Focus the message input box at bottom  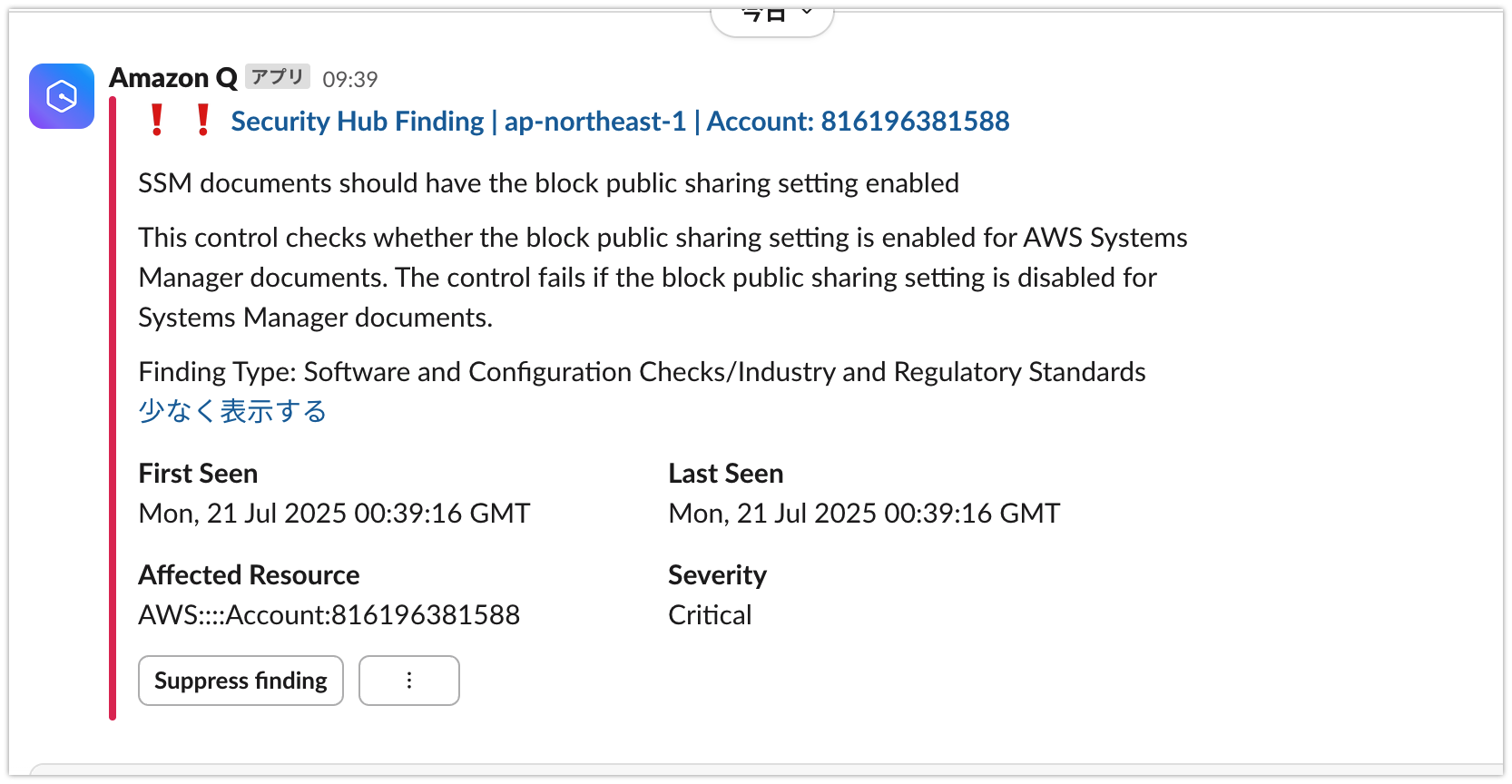766,771
